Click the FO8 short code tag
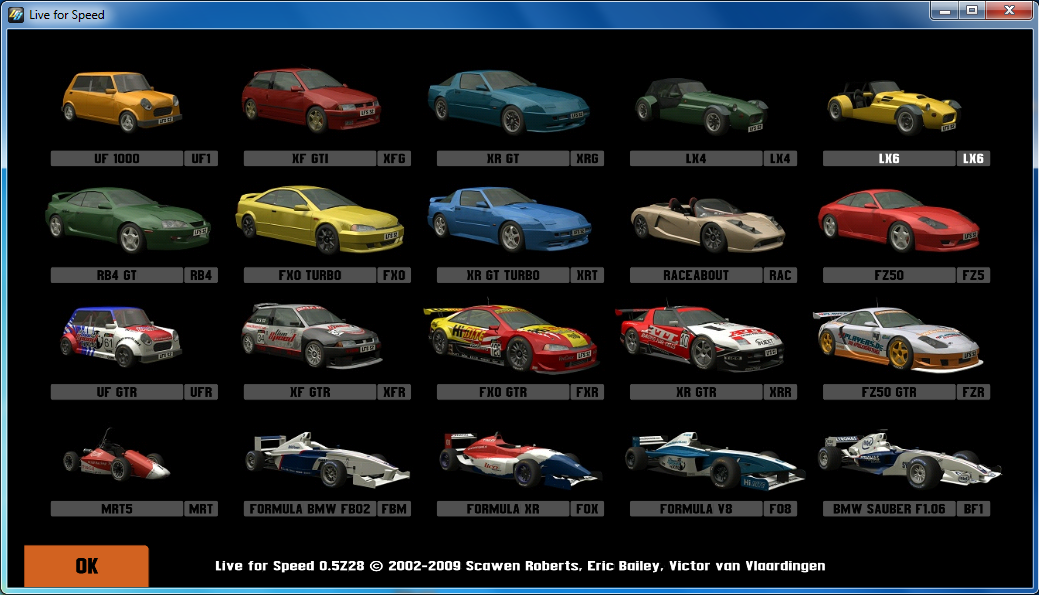Image resolution: width=1039 pixels, height=595 pixels. click(x=781, y=509)
